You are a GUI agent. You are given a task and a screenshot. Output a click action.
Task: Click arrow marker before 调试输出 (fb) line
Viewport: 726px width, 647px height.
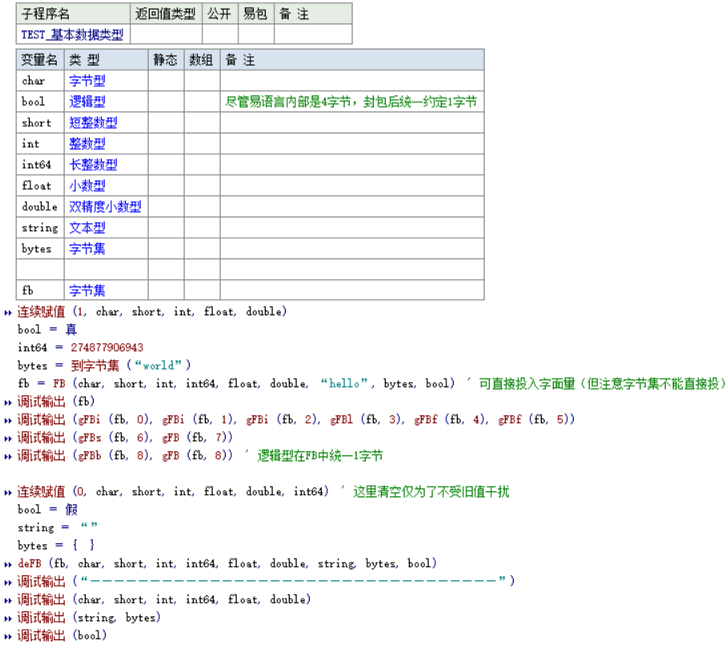8,402
